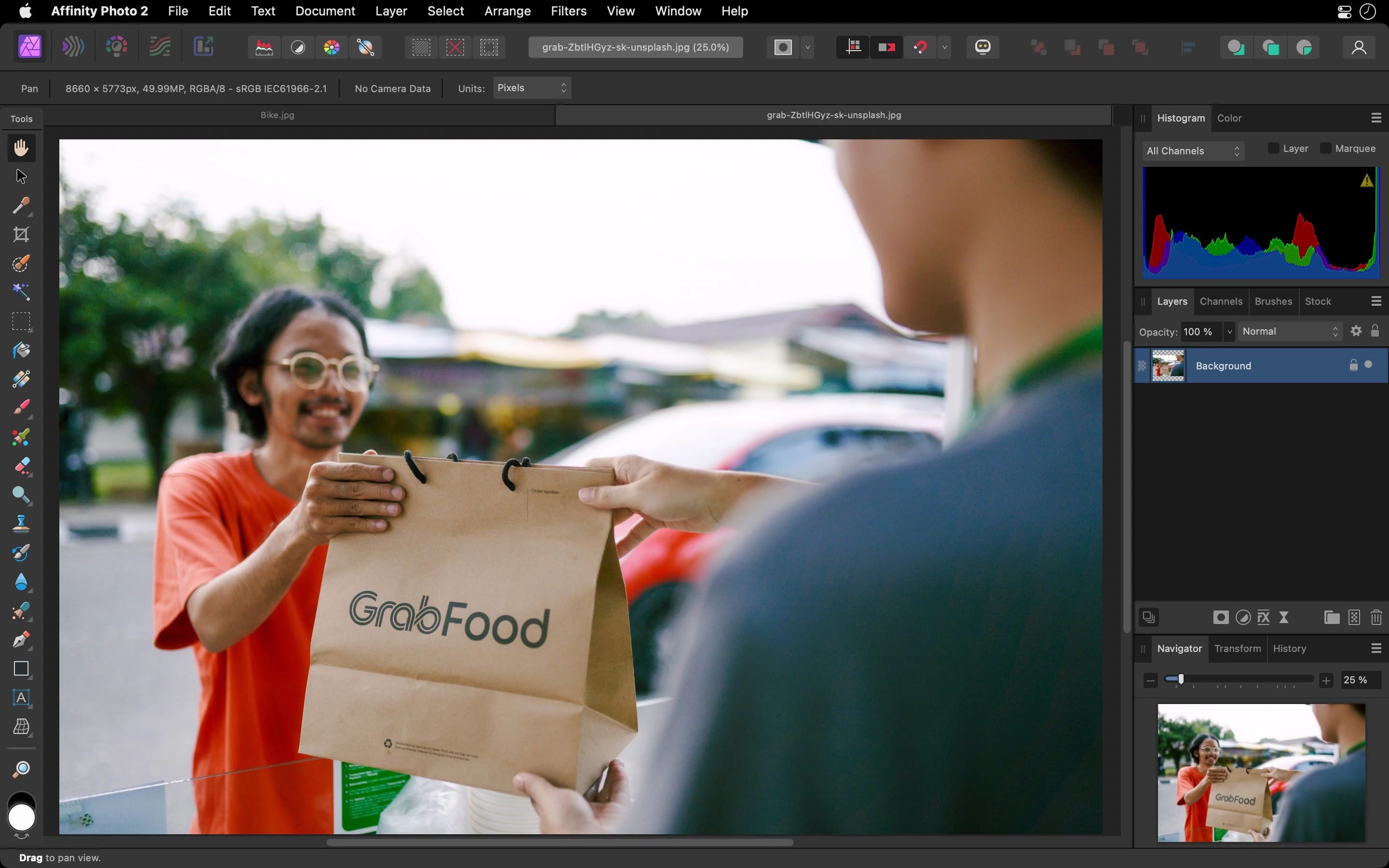
Task: Click the Navigator preview thumbnail
Action: click(1260, 772)
